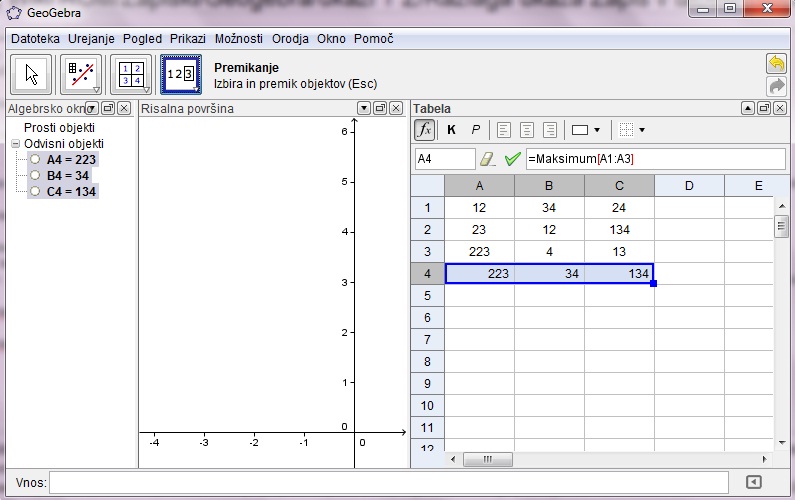Click the eraser icon to clear input

[x=488, y=159]
